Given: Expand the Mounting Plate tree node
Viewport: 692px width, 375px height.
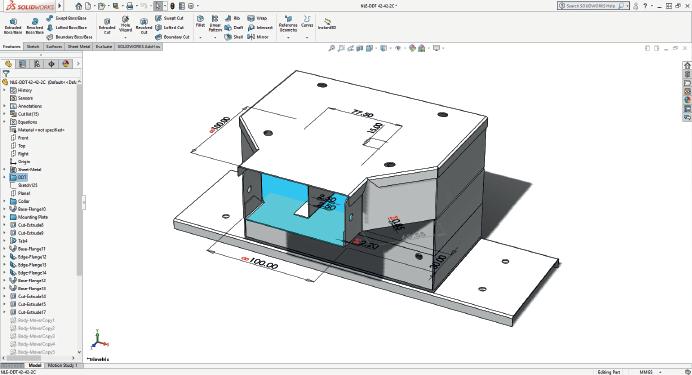Looking at the screenshot, I should click(x=5, y=217).
